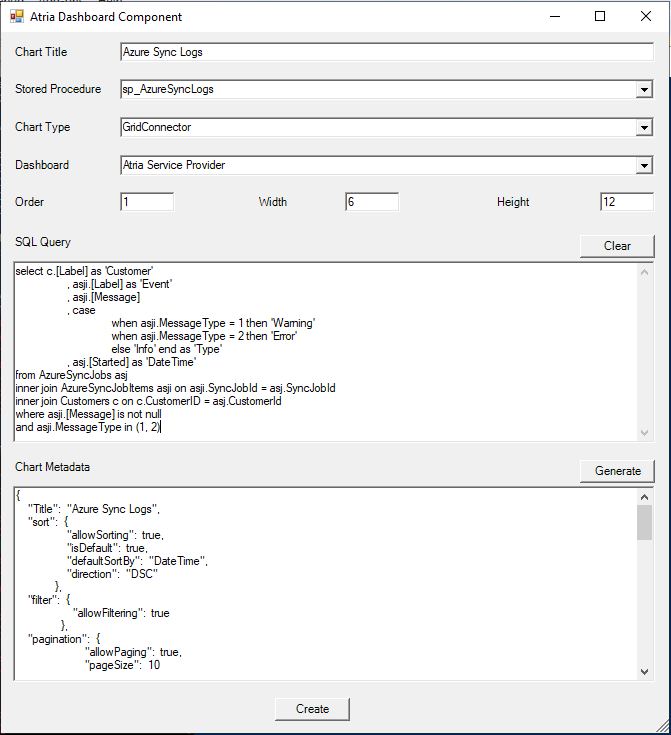The height and width of the screenshot is (735, 671).
Task: Select the Width input field
Action: [x=372, y=202]
